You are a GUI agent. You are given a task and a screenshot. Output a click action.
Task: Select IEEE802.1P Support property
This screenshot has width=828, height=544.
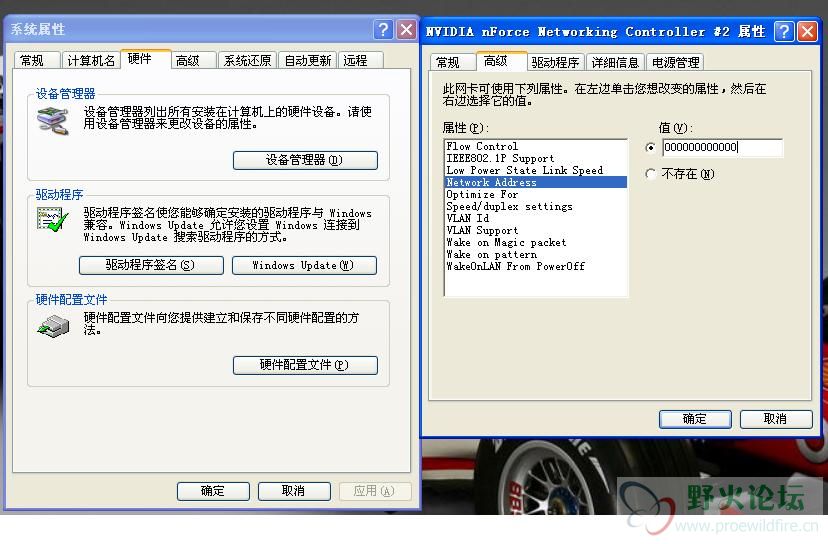[535, 158]
